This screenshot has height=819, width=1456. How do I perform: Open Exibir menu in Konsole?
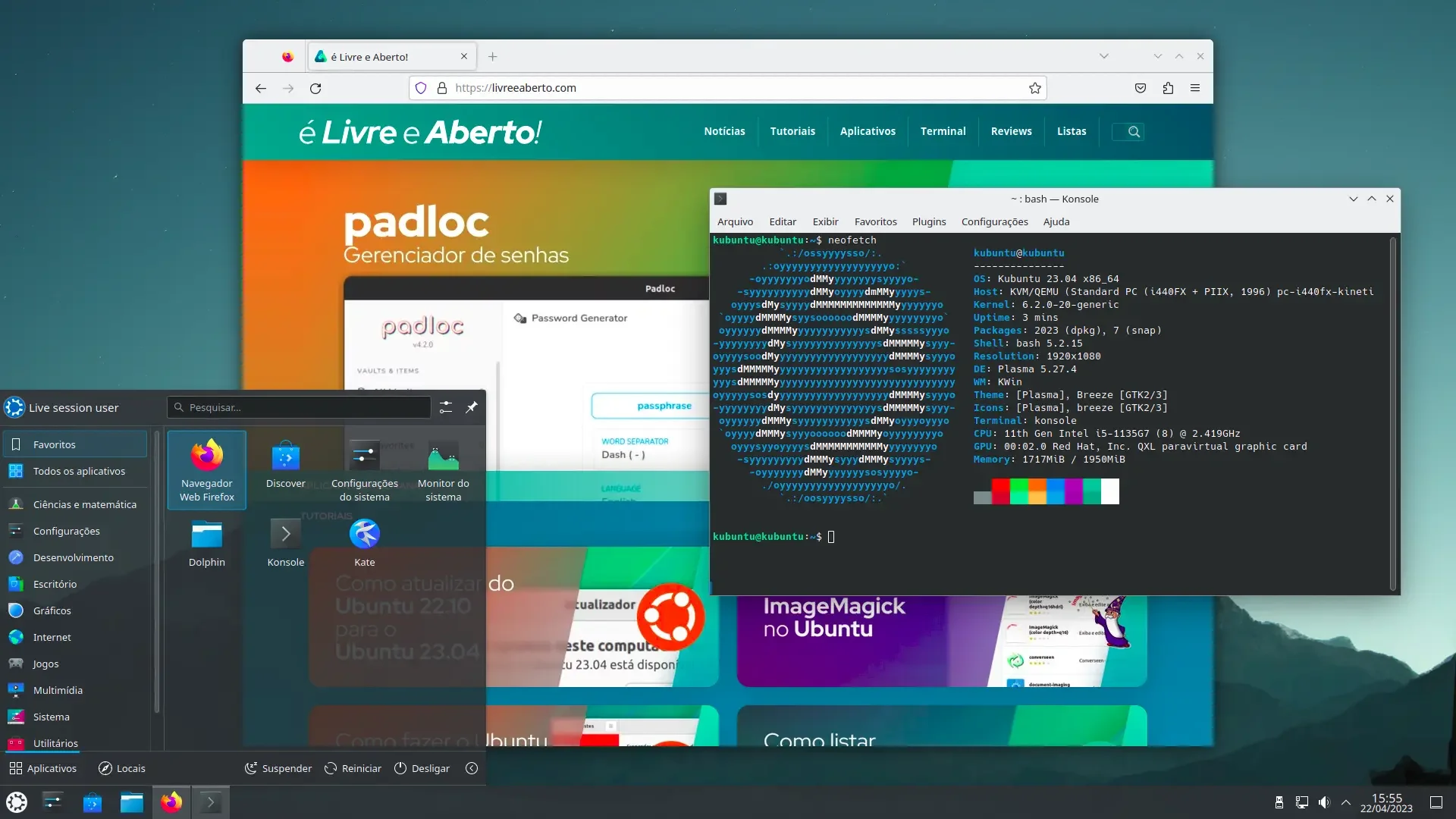(825, 221)
